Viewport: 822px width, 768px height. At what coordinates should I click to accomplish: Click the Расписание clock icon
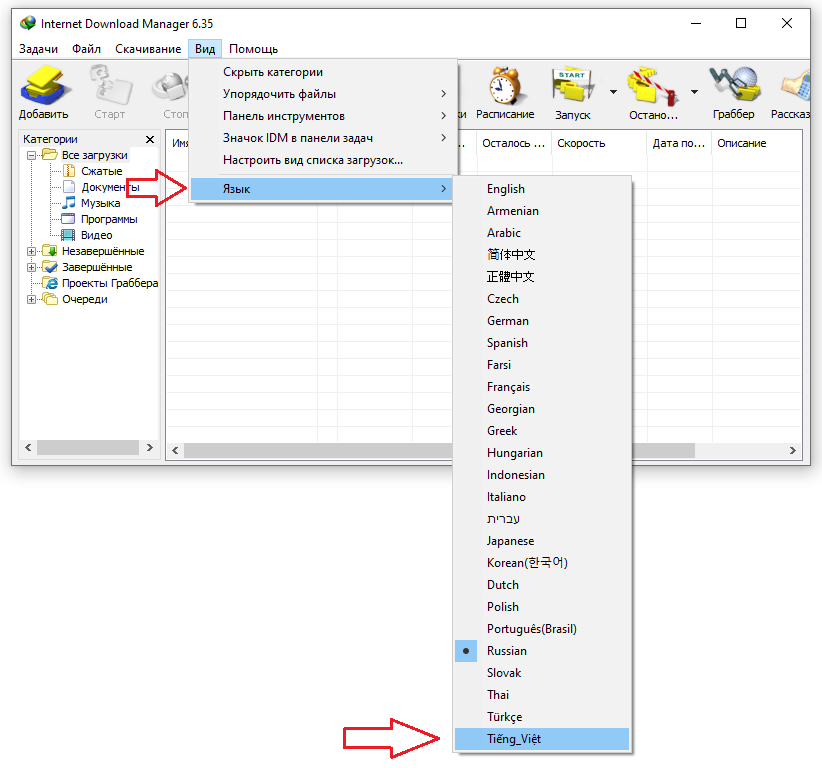[505, 87]
